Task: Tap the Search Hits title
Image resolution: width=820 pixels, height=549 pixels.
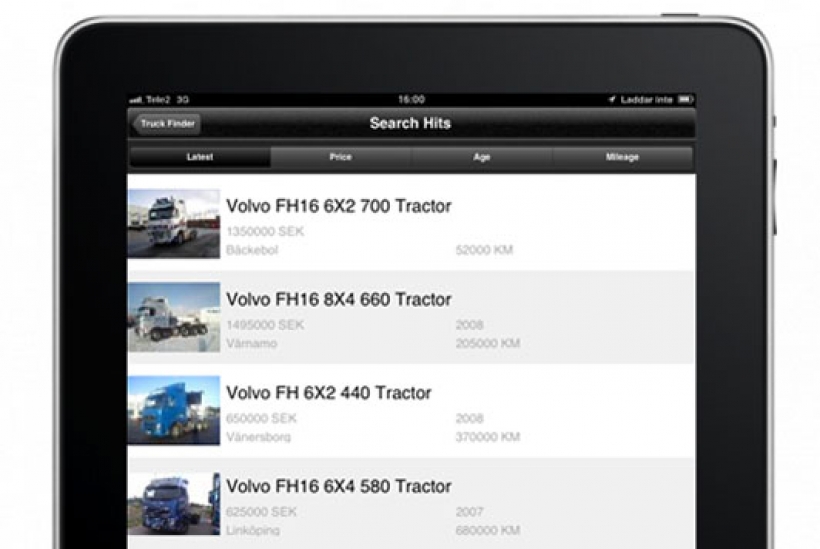Action: pos(410,123)
